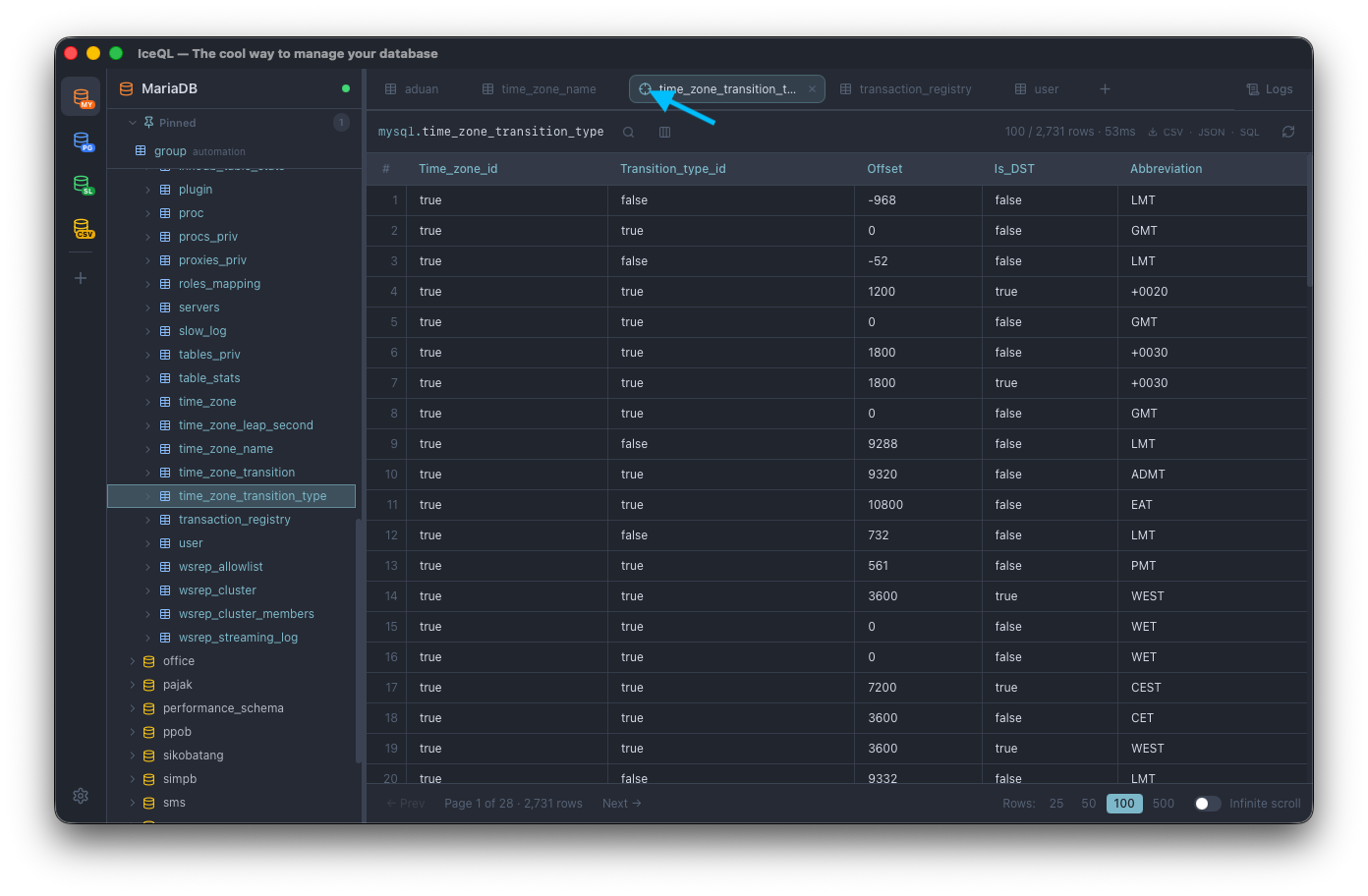Export rows as CSV
Image resolution: width=1368 pixels, height=896 pixels.
[x=1166, y=133]
